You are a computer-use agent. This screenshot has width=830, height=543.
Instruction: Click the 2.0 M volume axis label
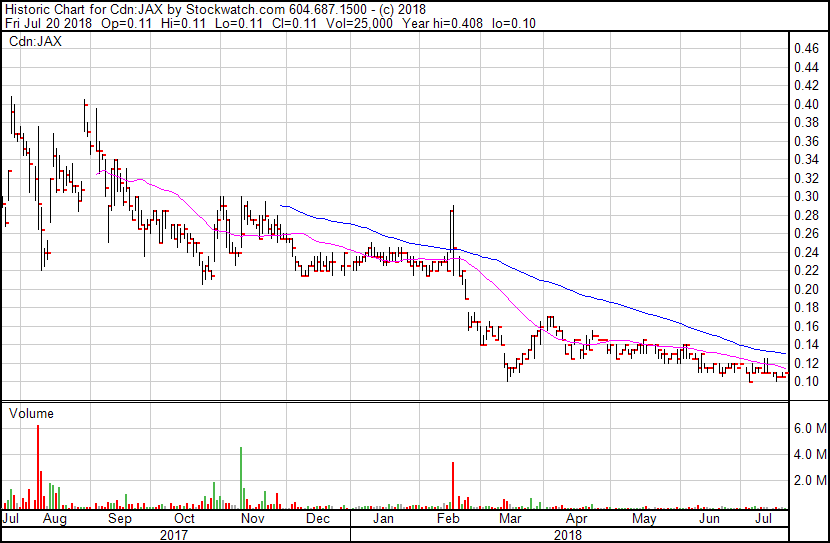pos(807,480)
